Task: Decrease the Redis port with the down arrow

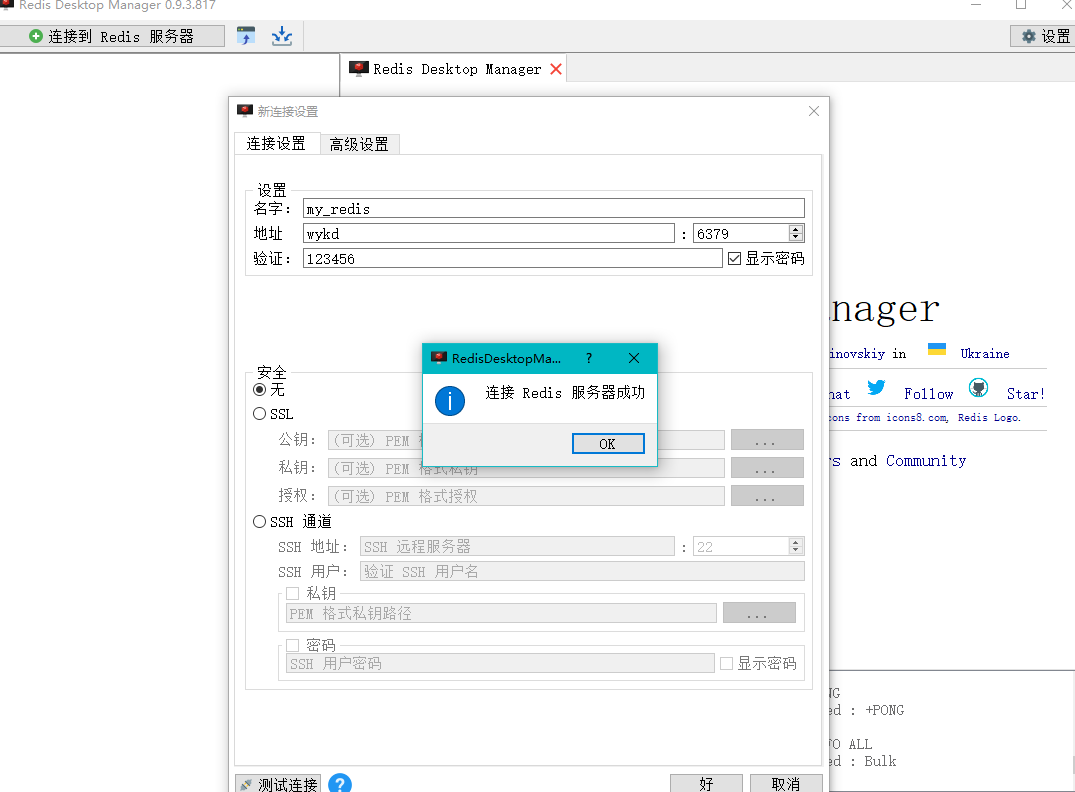Action: [x=795, y=238]
